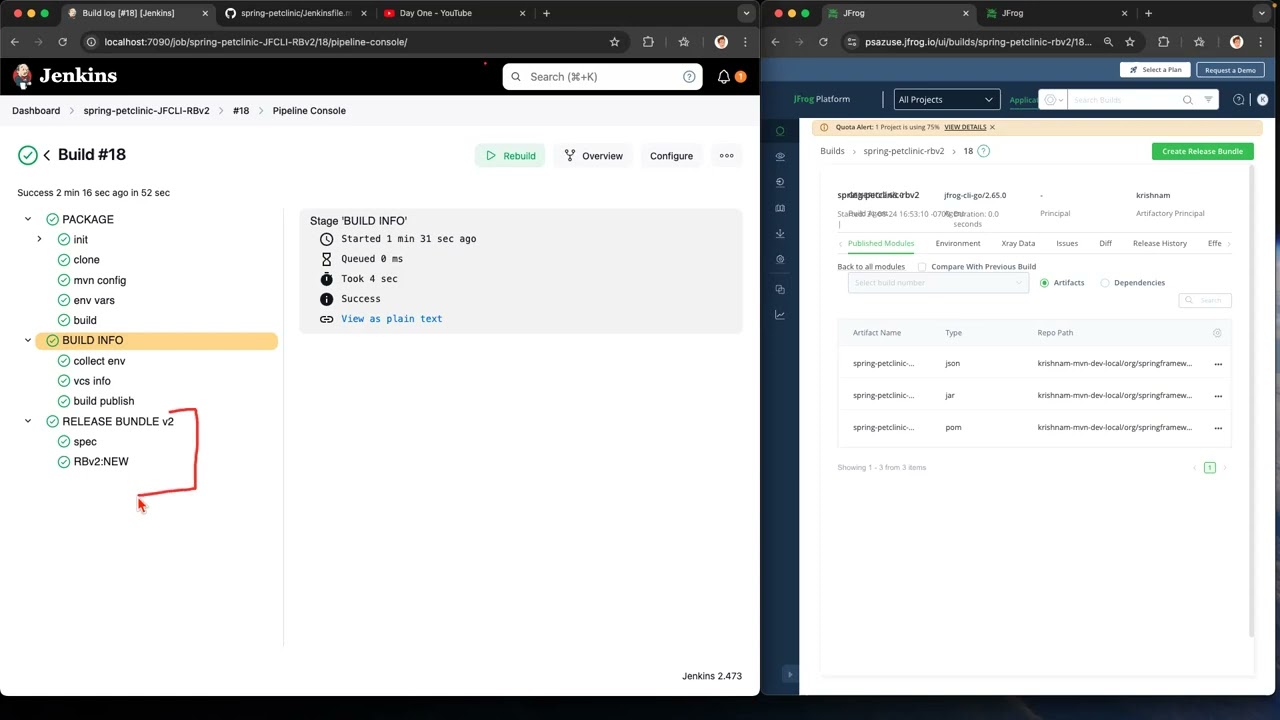The width and height of the screenshot is (1280, 720).
Task: Click the Select a Plan button
Action: [1155, 70]
